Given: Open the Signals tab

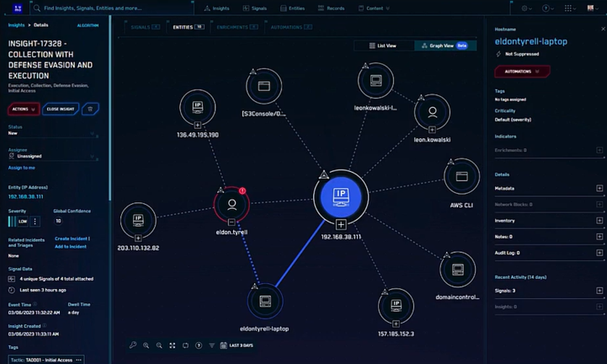Looking at the screenshot, I should click(145, 27).
